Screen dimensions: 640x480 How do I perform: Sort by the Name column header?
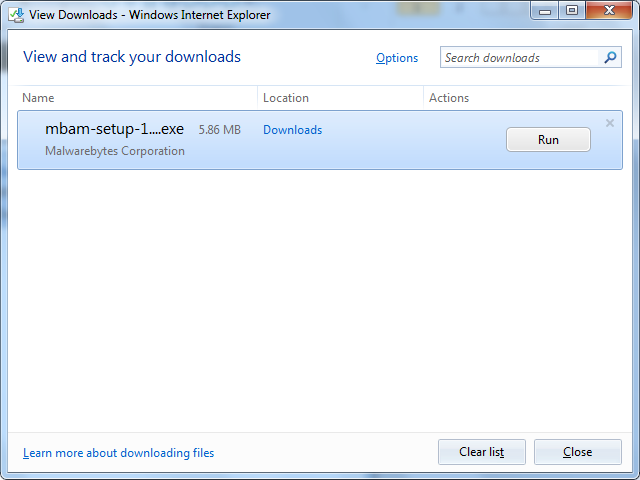pyautogui.click(x=38, y=98)
